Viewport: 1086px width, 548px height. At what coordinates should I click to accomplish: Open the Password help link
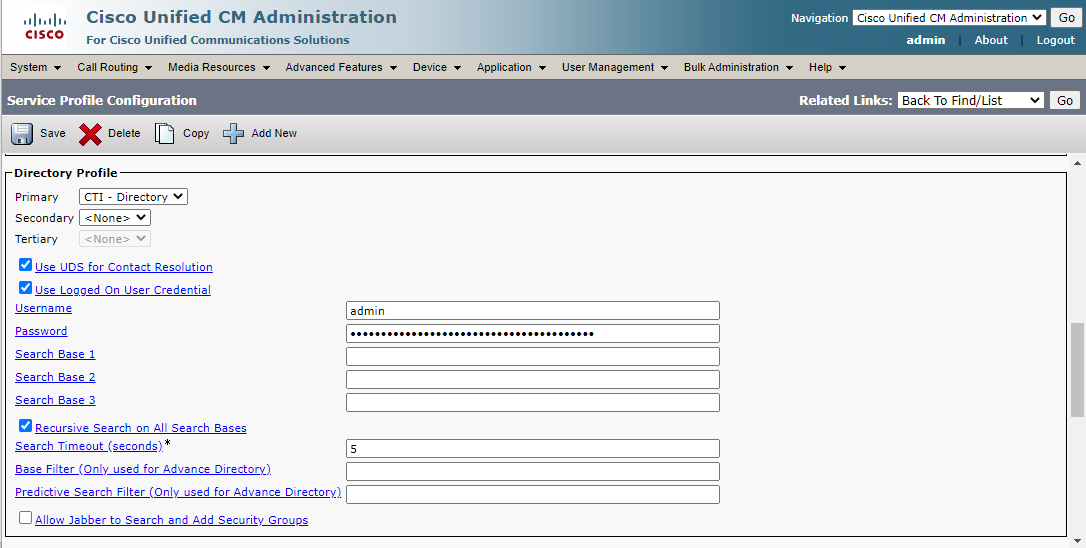click(42, 331)
